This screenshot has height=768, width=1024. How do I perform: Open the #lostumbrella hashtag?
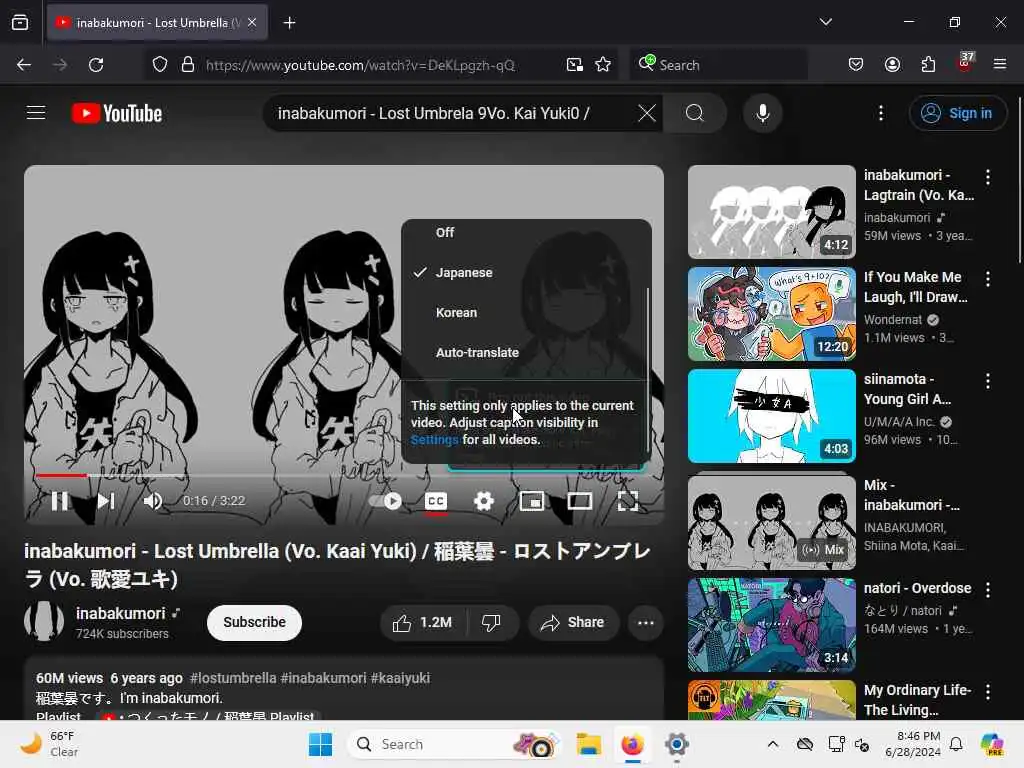(232, 678)
